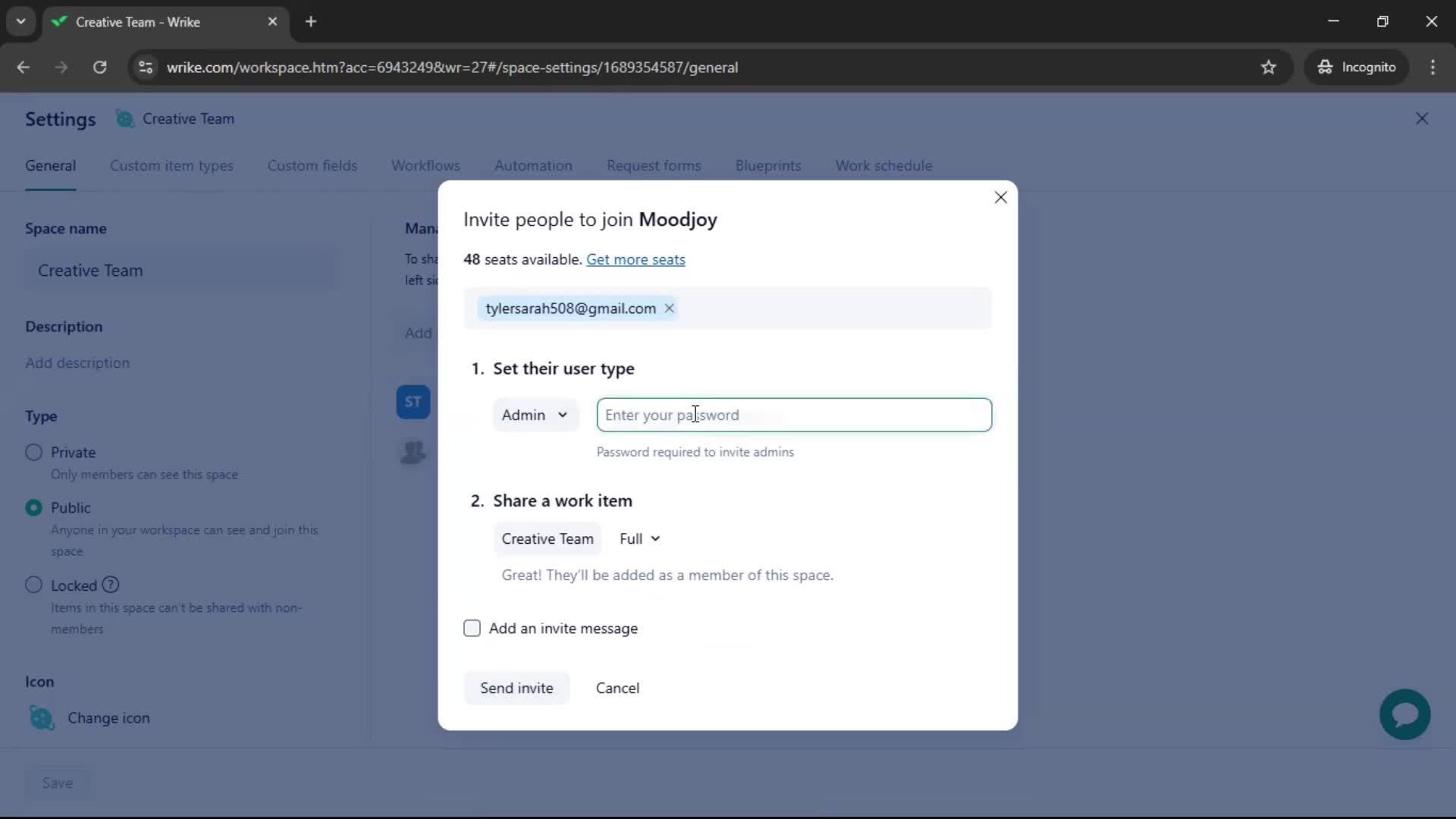Open the chat support bubble
The height and width of the screenshot is (819, 1456).
pos(1404,714)
